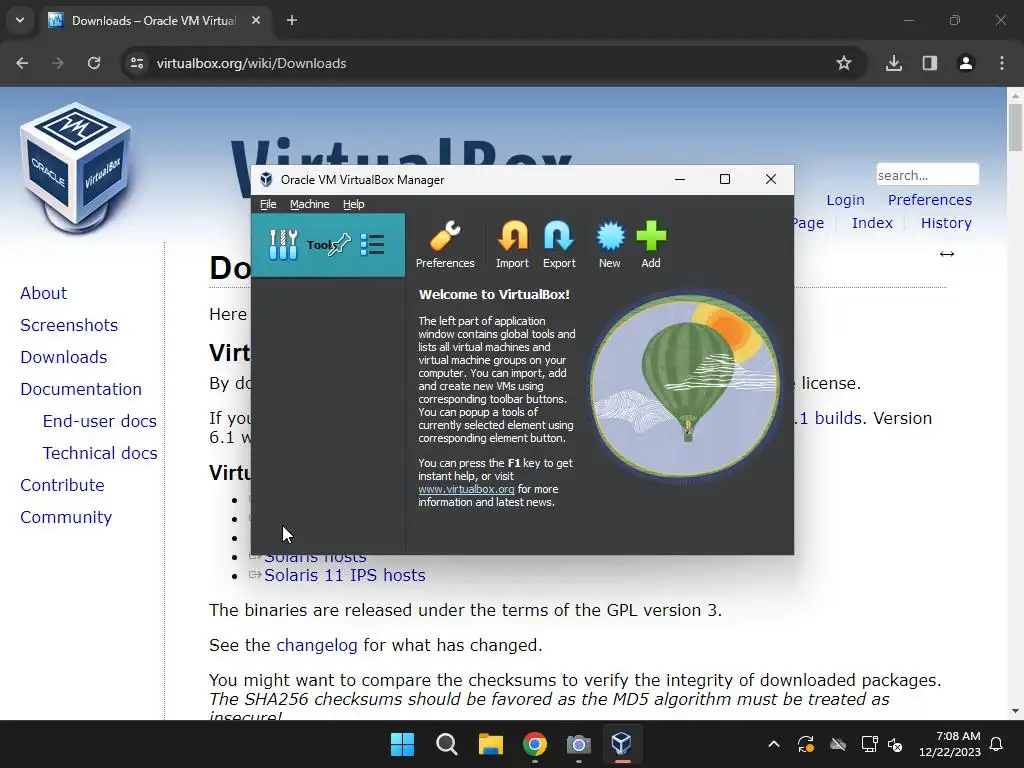Click the address bar URL
The width and height of the screenshot is (1024, 768).
251,63
